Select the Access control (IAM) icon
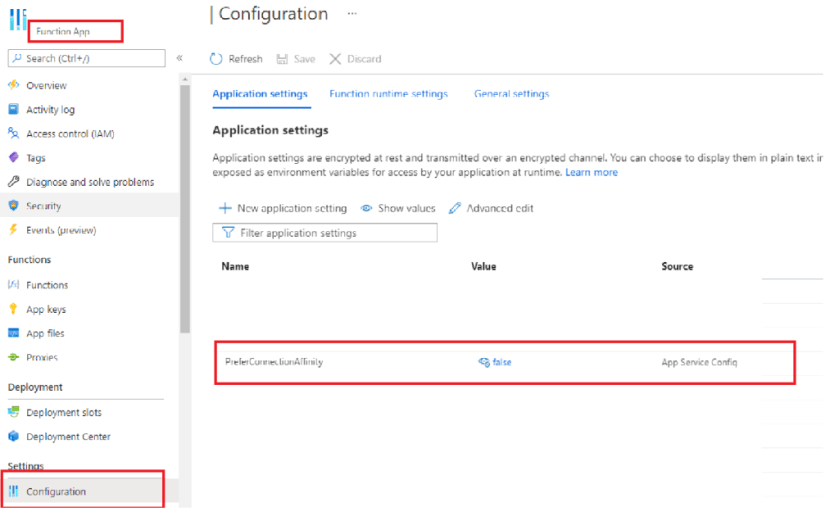Screen dimensions: 839x521 click(x=14, y=134)
